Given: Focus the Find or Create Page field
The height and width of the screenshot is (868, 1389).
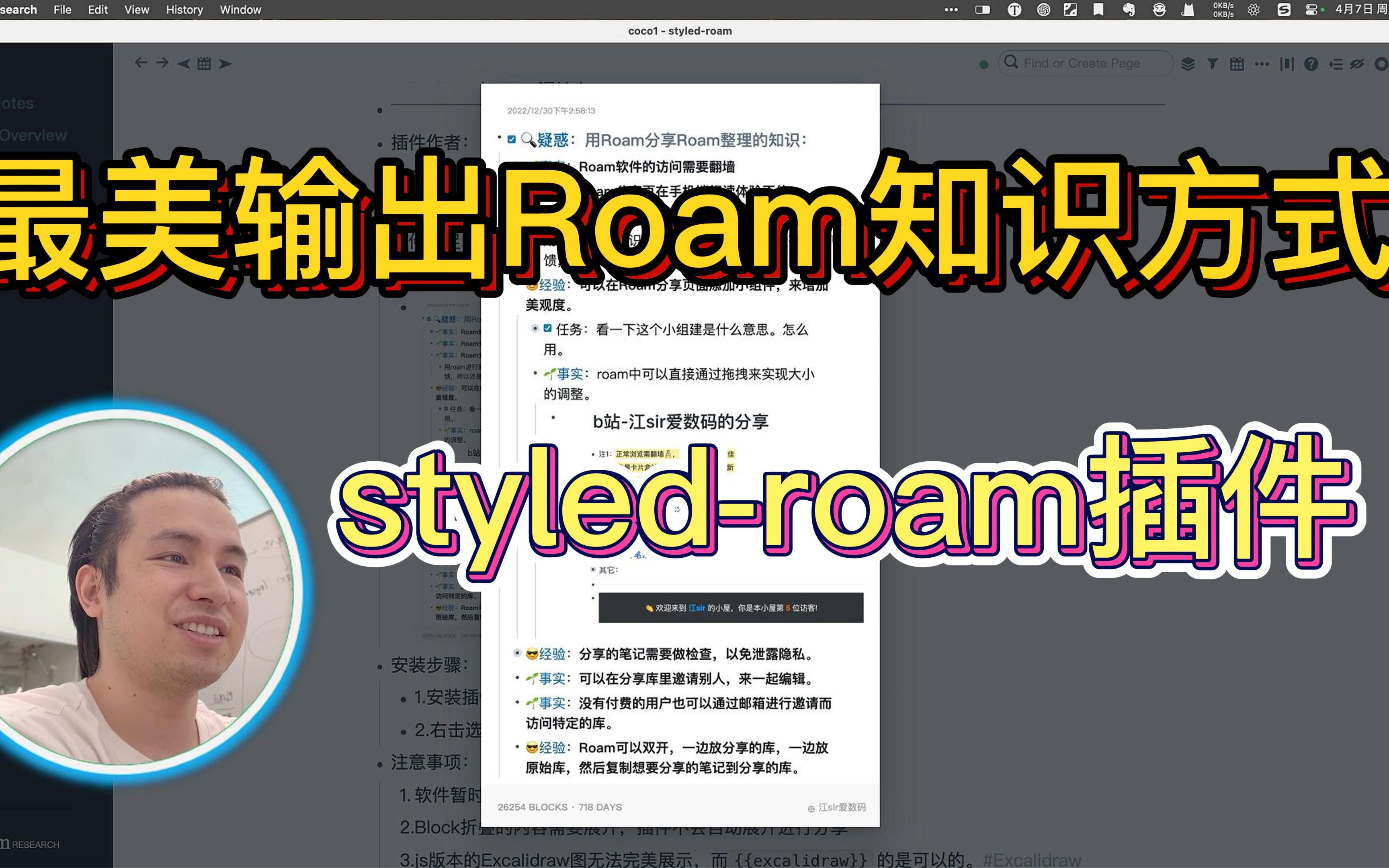Looking at the screenshot, I should tap(1086, 63).
